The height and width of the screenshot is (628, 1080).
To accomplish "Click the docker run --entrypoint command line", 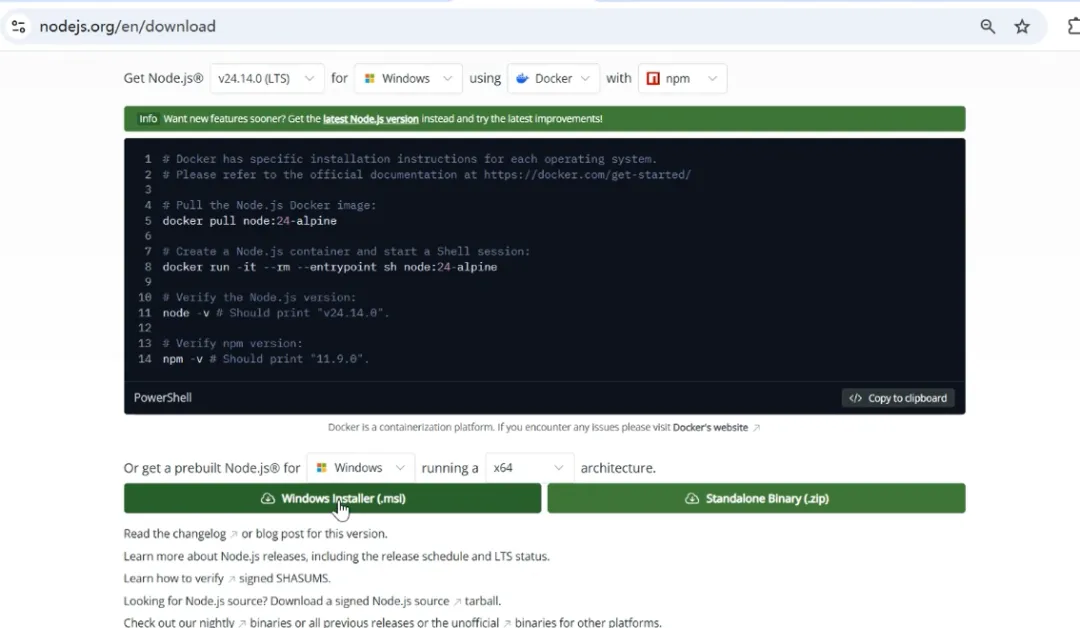I will click(x=329, y=267).
